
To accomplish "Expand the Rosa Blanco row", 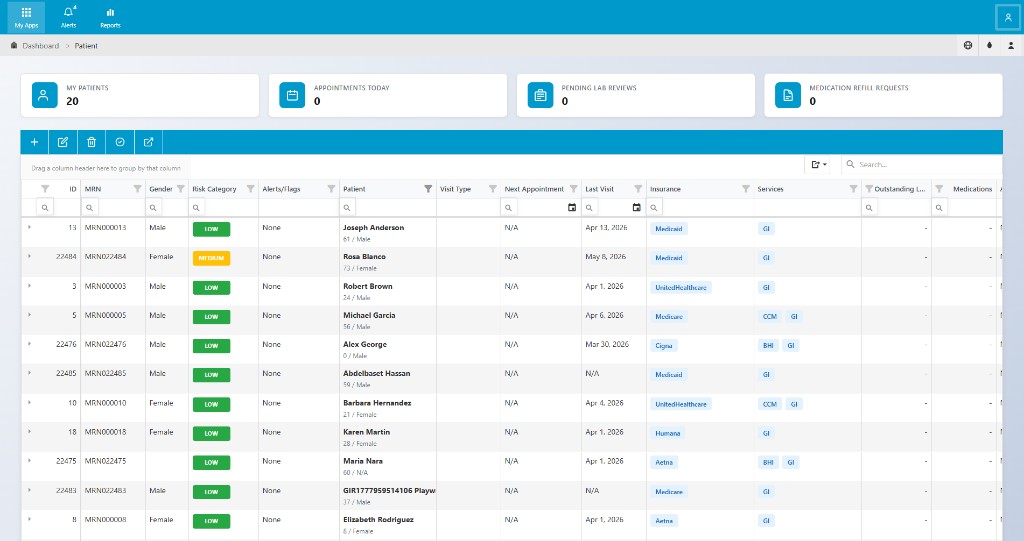I will (x=29, y=256).
